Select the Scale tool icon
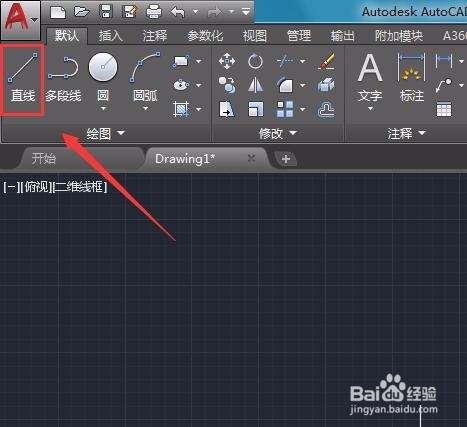This screenshot has width=467, height=427. click(x=256, y=109)
